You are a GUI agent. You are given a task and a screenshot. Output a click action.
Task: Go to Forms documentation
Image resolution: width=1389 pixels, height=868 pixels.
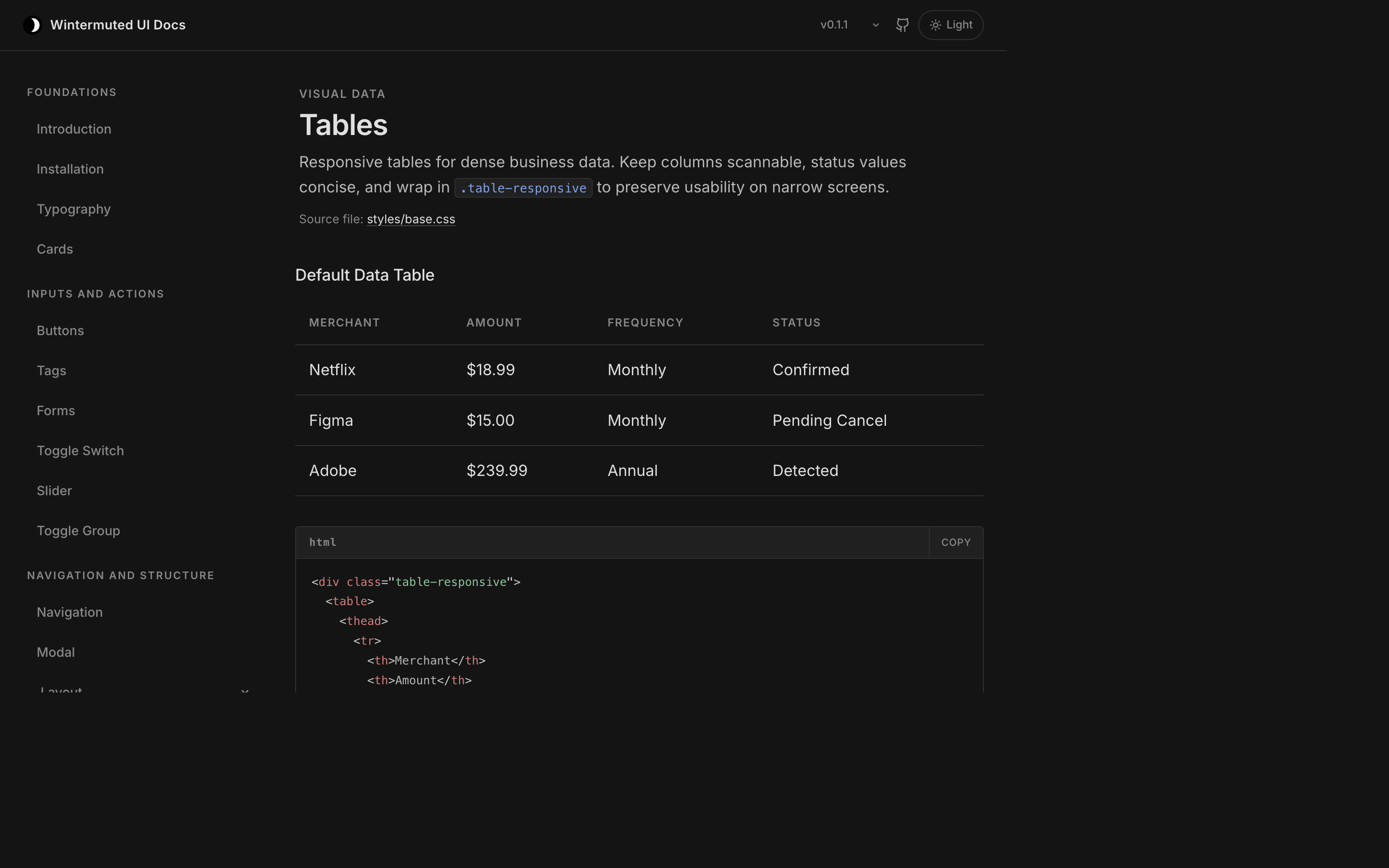coord(55,411)
